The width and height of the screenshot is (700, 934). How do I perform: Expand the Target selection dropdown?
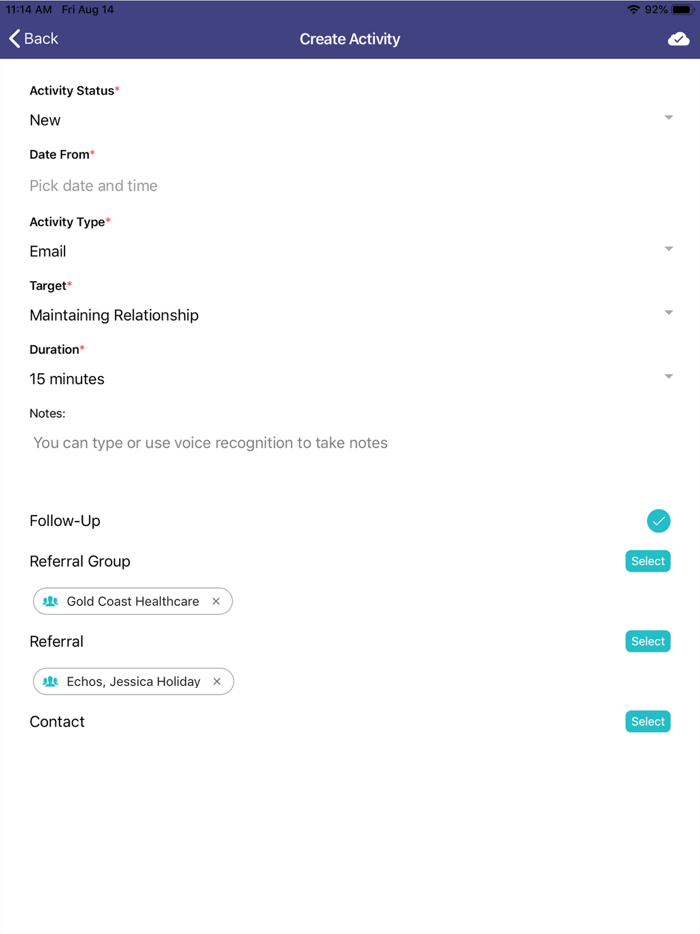tap(668, 312)
